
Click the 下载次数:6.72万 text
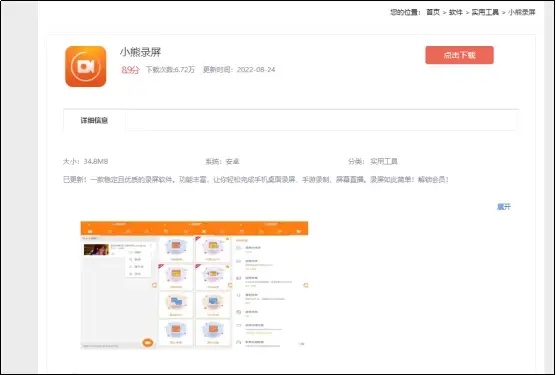pos(170,69)
